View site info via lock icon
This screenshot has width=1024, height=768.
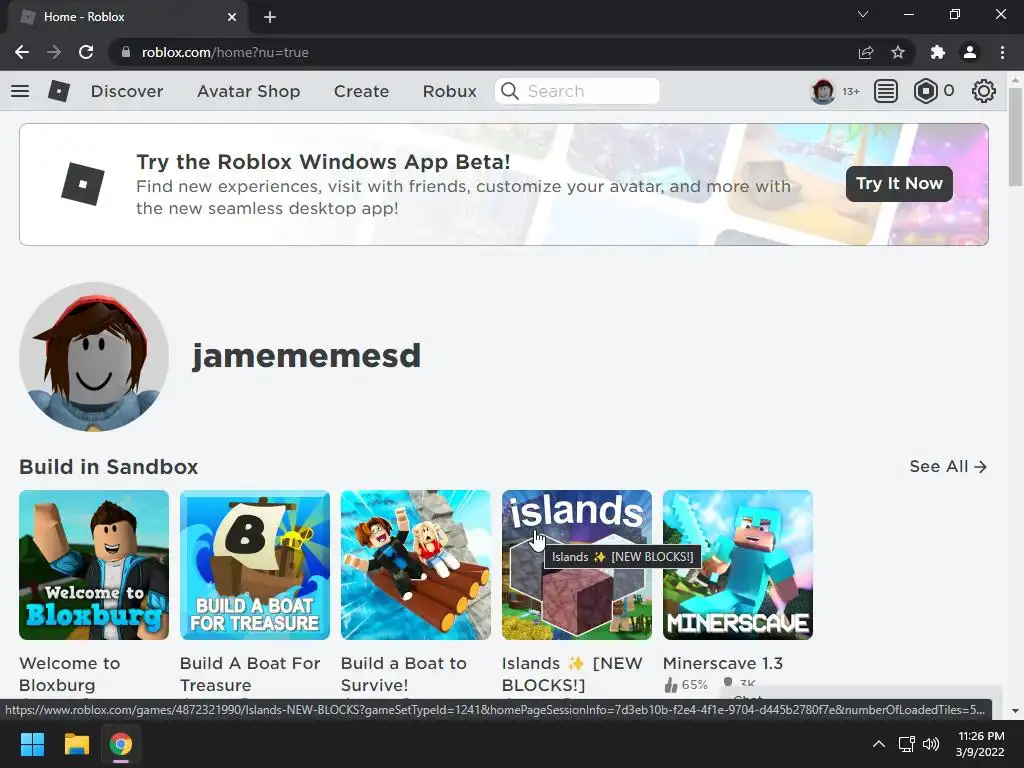point(125,52)
